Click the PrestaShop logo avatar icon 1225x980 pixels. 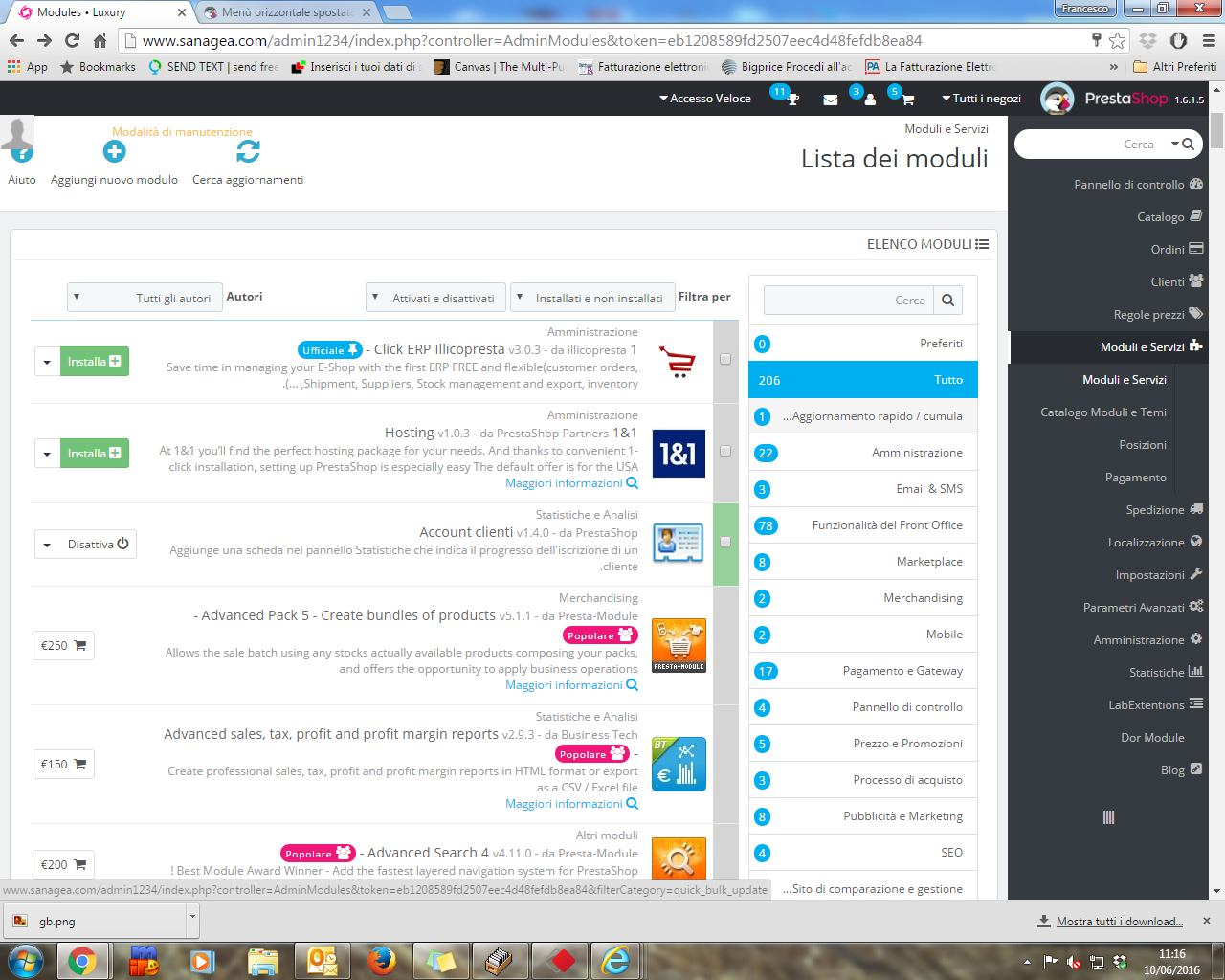(x=1057, y=99)
